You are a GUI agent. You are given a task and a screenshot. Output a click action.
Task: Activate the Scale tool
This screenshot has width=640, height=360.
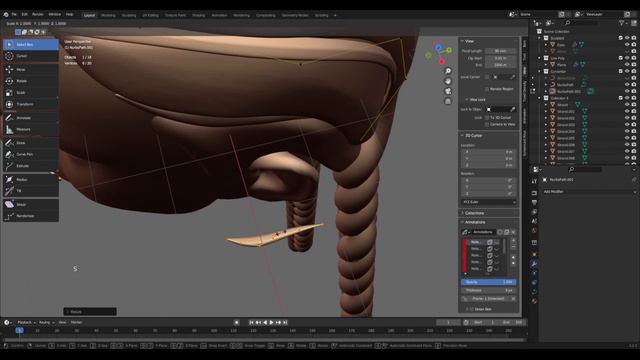pyautogui.click(x=31, y=93)
